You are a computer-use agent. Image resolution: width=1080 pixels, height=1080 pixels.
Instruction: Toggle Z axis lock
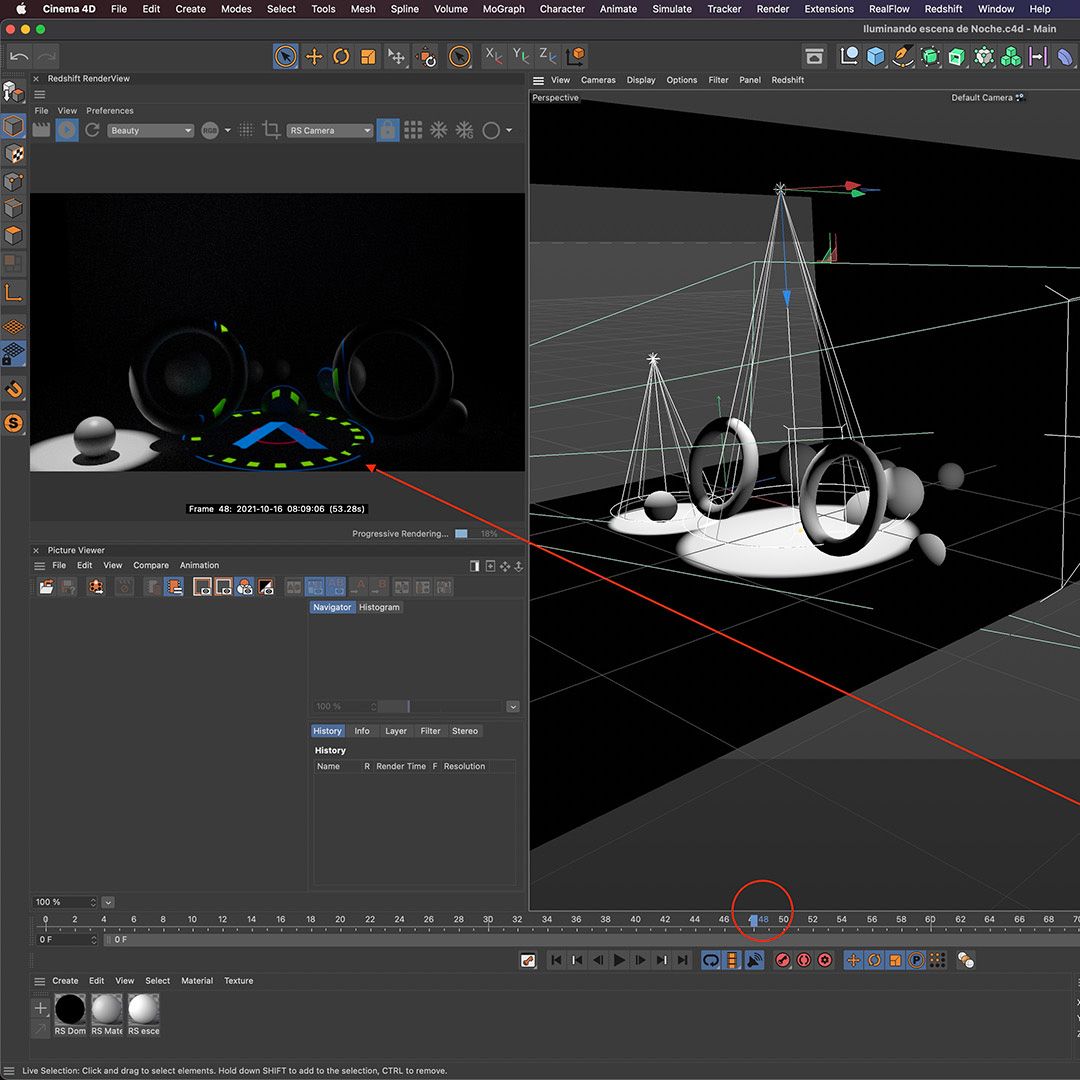tap(548, 55)
